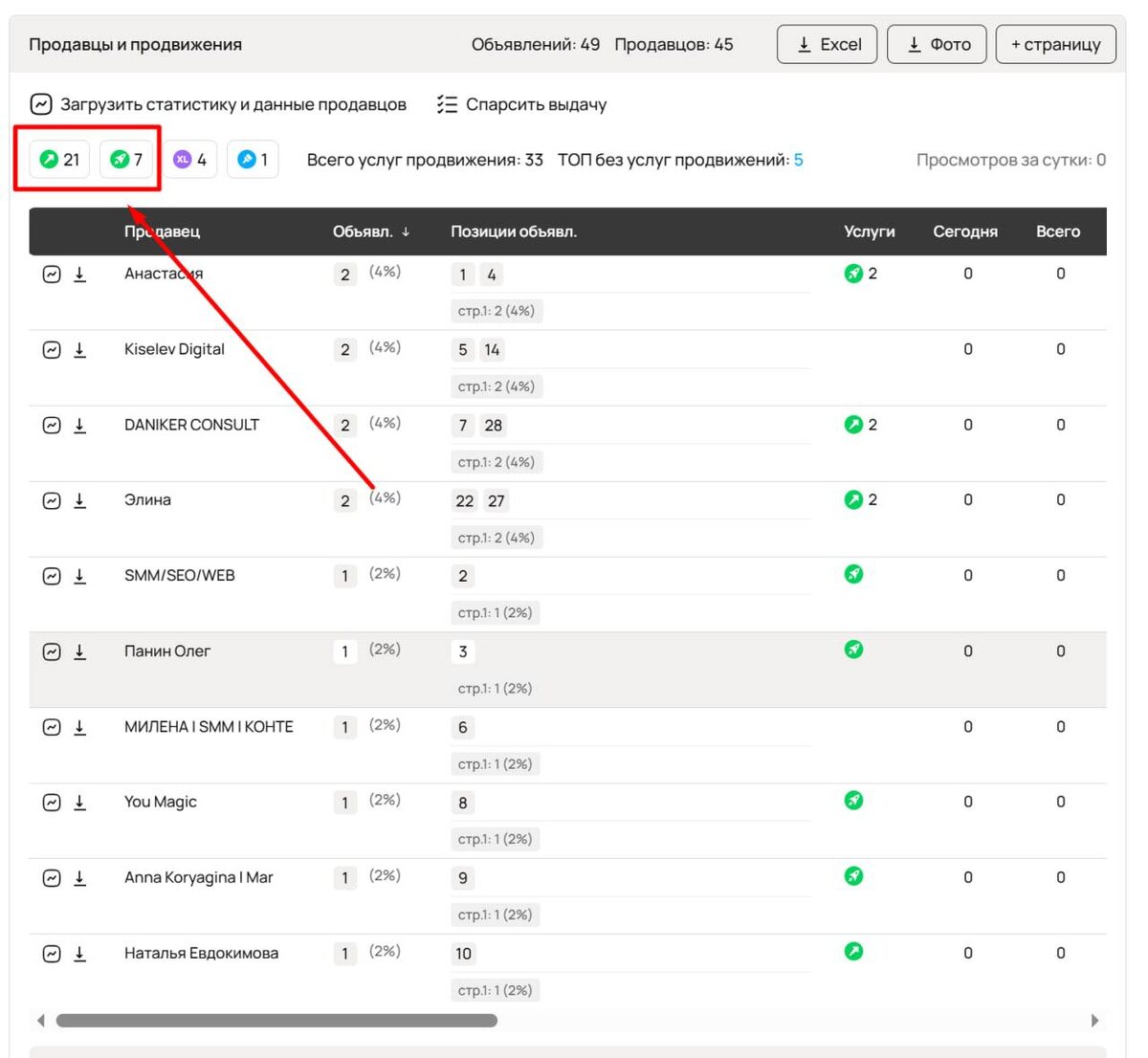This screenshot has height=1058, width=1148.
Task: Download photos with the Фото button
Action: coord(937,44)
